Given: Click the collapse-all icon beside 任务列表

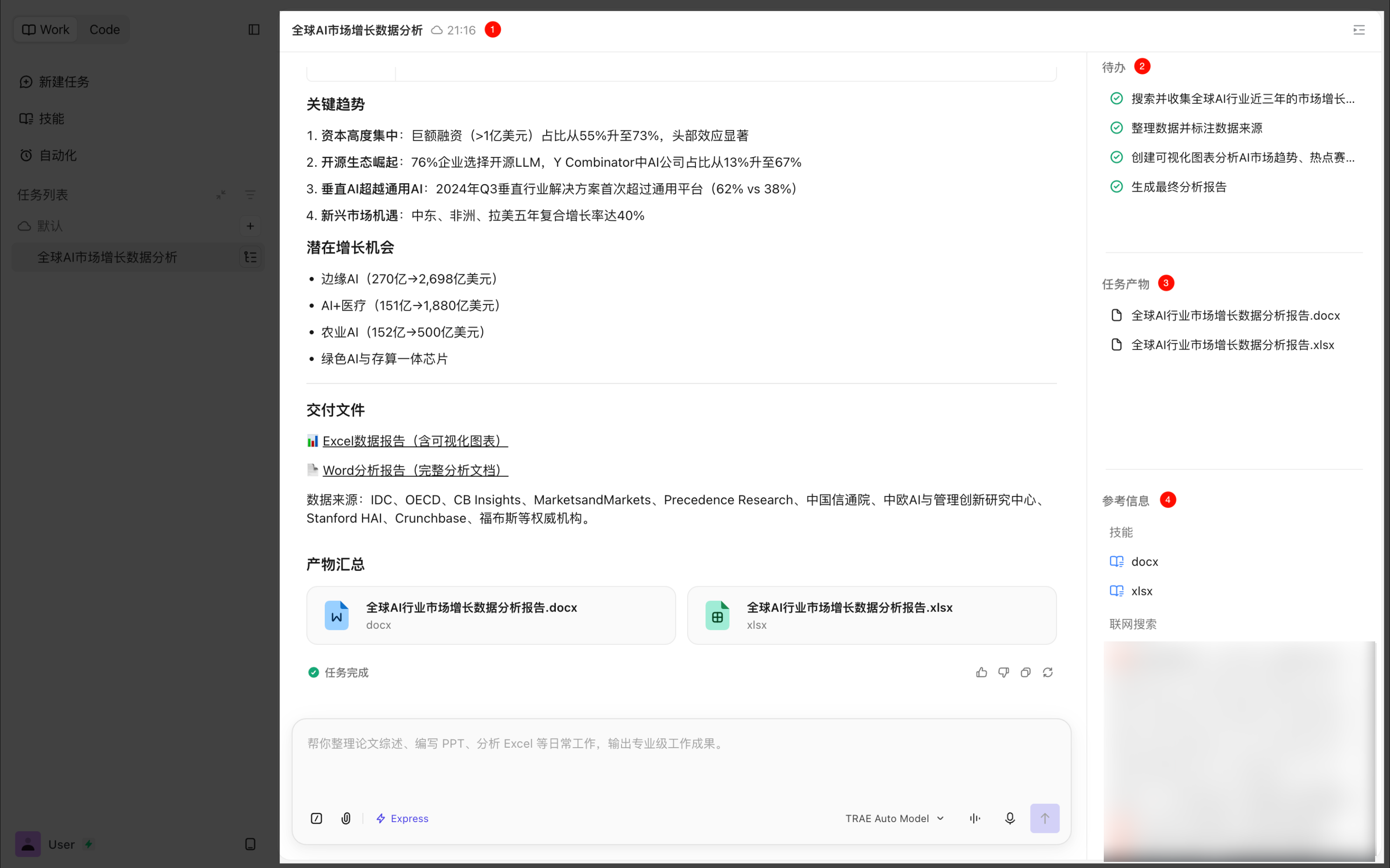Looking at the screenshot, I should 221,195.
